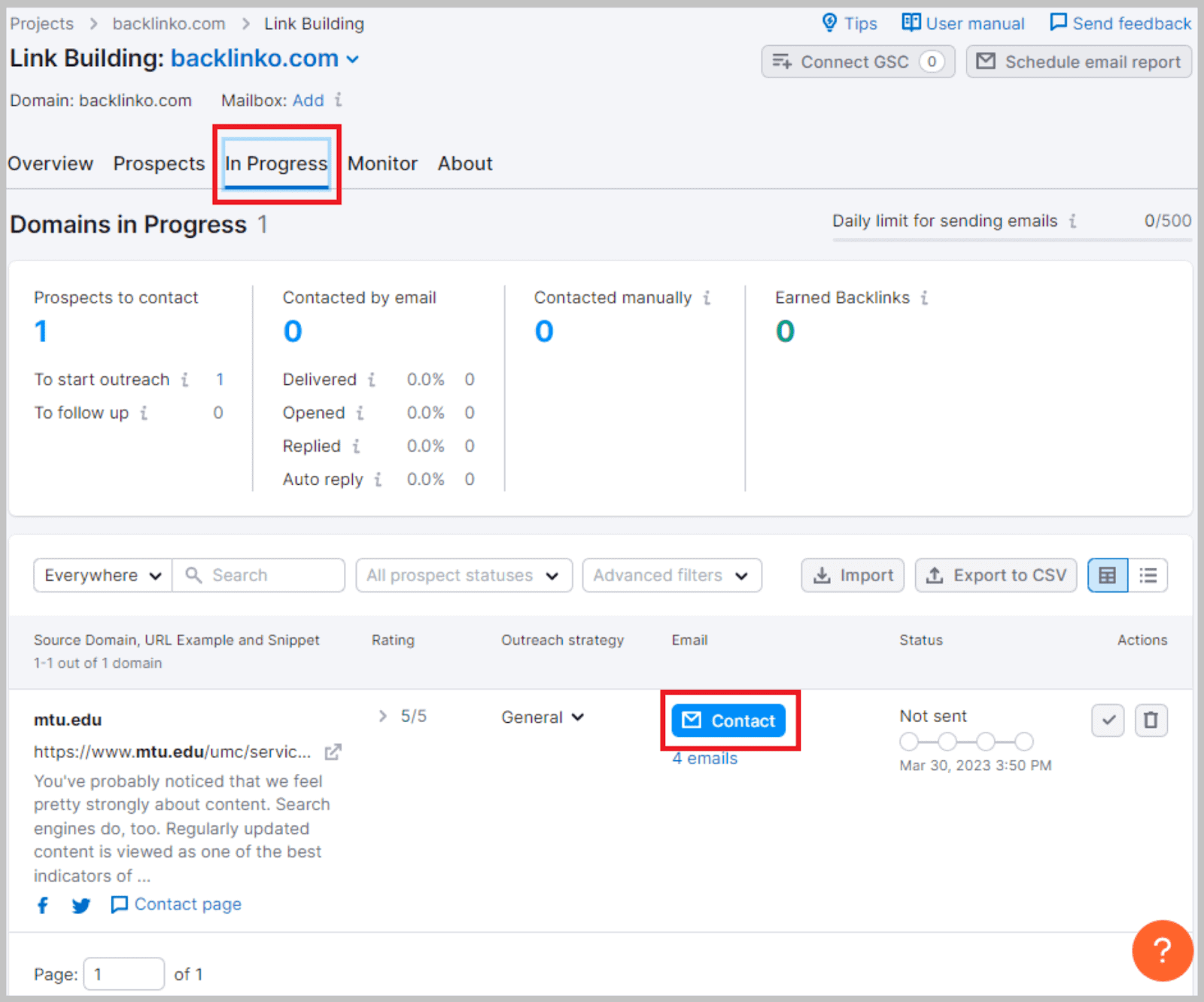Open mtu.edu URL external link icon
The width and height of the screenshot is (1204, 1002).
333,752
